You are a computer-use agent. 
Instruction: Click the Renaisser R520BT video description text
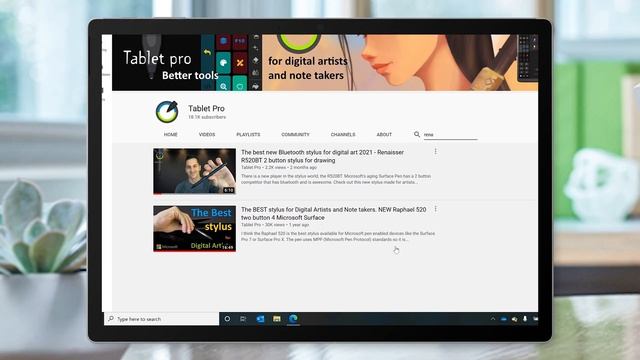(x=336, y=179)
